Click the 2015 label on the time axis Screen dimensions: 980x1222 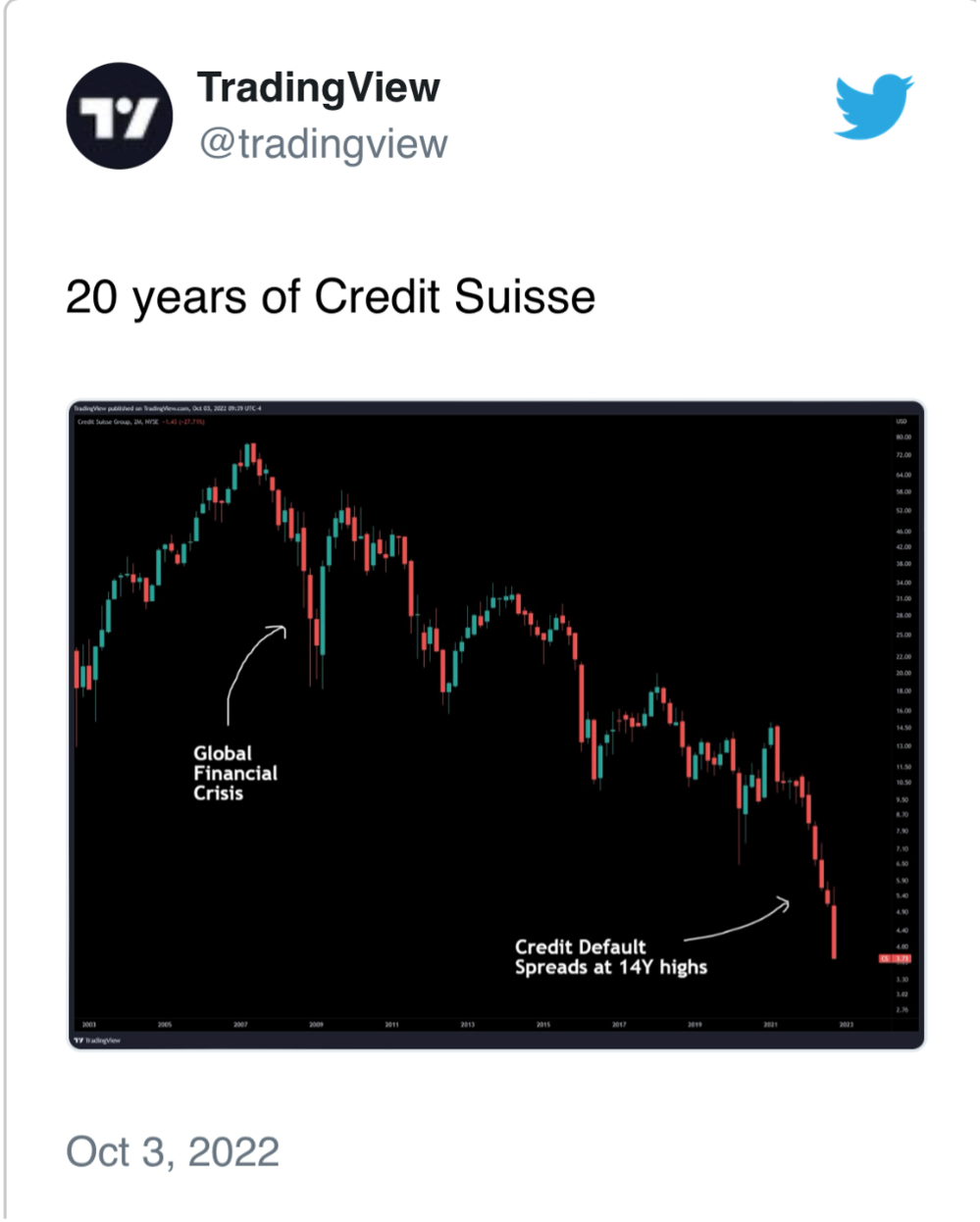click(x=543, y=1024)
